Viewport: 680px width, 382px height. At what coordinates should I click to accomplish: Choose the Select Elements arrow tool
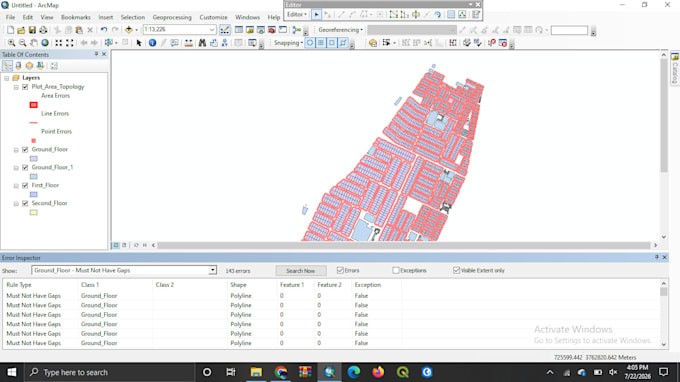[139, 43]
